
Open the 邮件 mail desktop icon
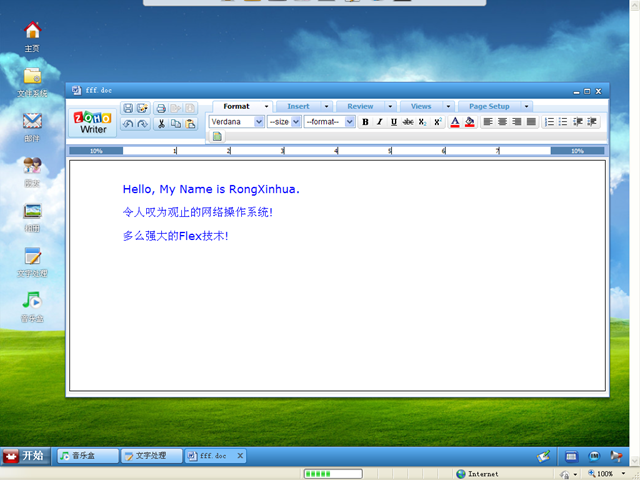click(32, 127)
